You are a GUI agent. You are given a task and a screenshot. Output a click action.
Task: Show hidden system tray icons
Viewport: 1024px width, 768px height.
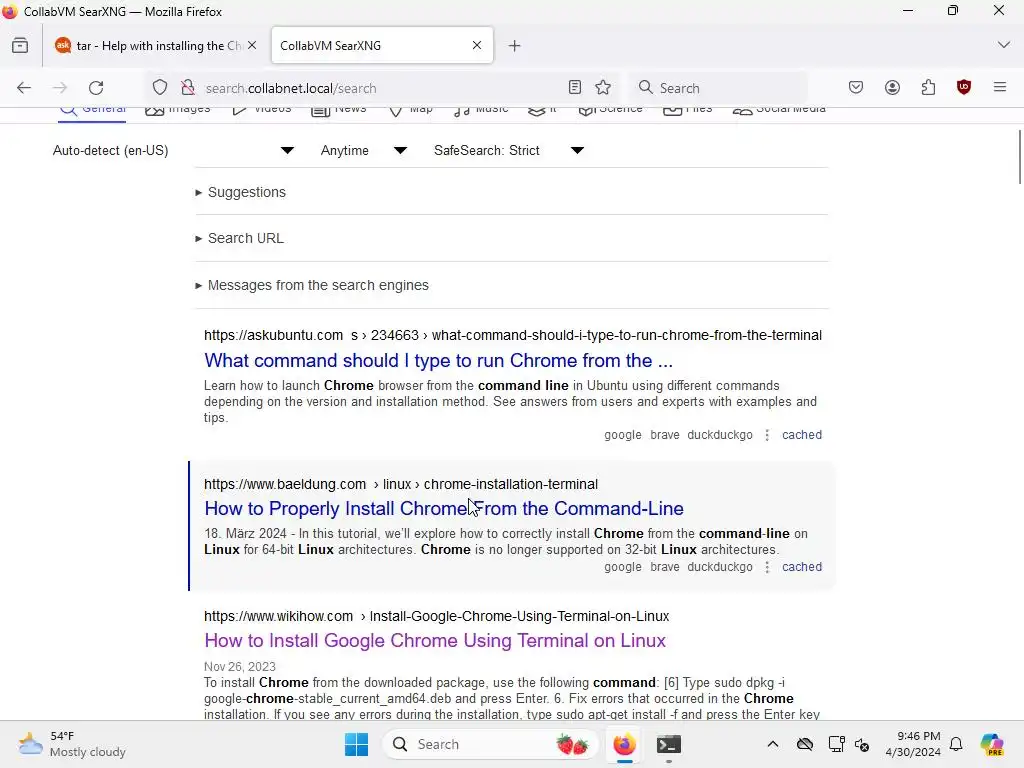click(773, 744)
